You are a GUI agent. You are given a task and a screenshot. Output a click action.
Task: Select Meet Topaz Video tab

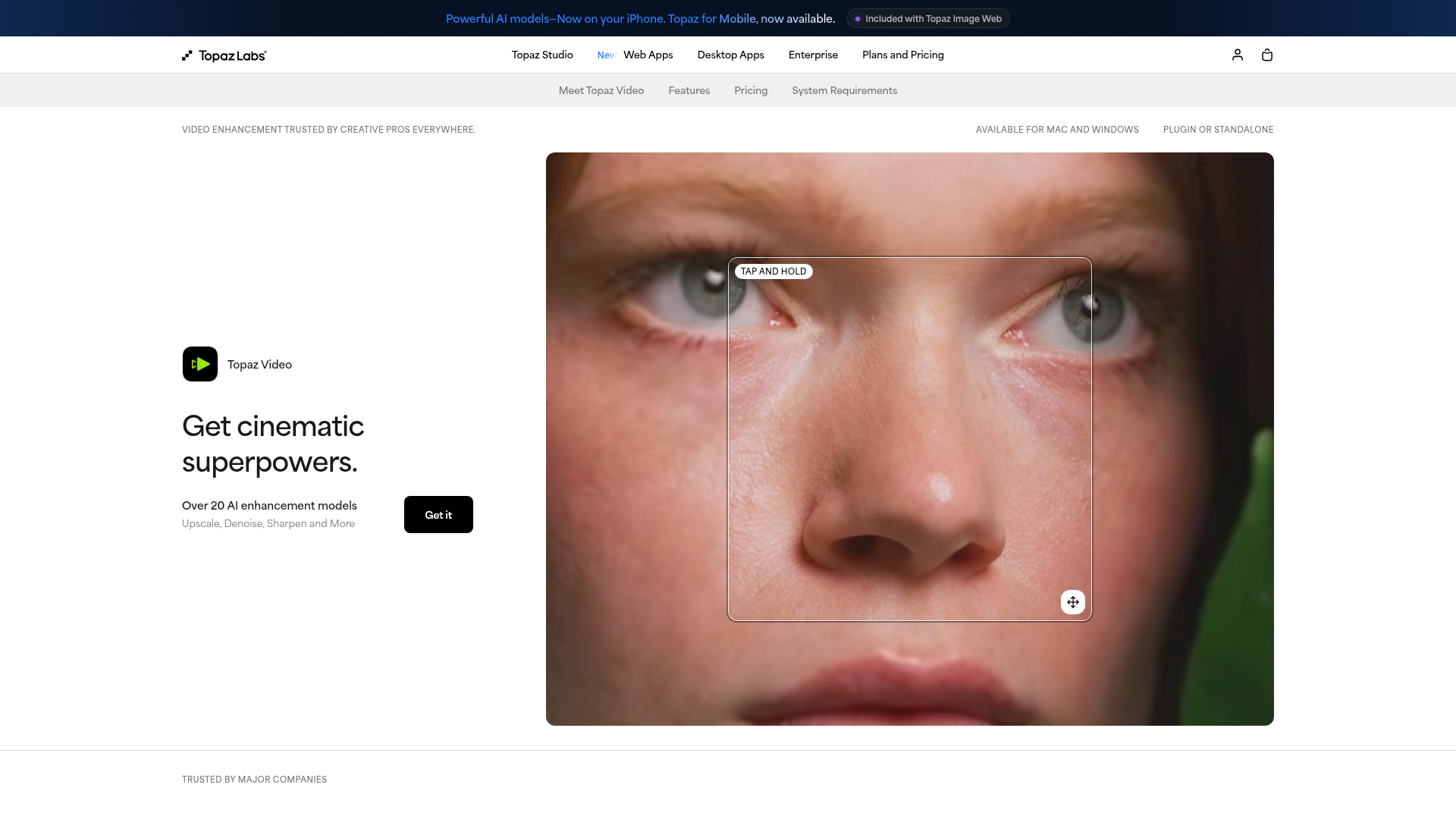click(x=601, y=90)
